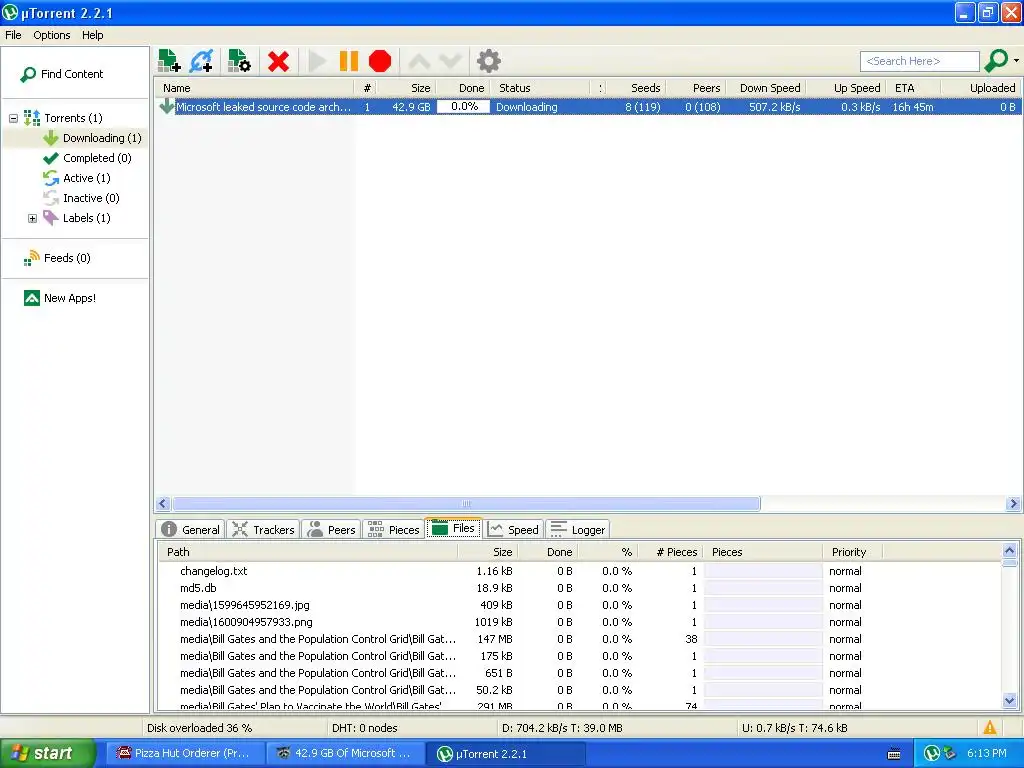Sort torrents by Seeds column header
Image resolution: width=1024 pixels, height=768 pixels.
[637, 88]
